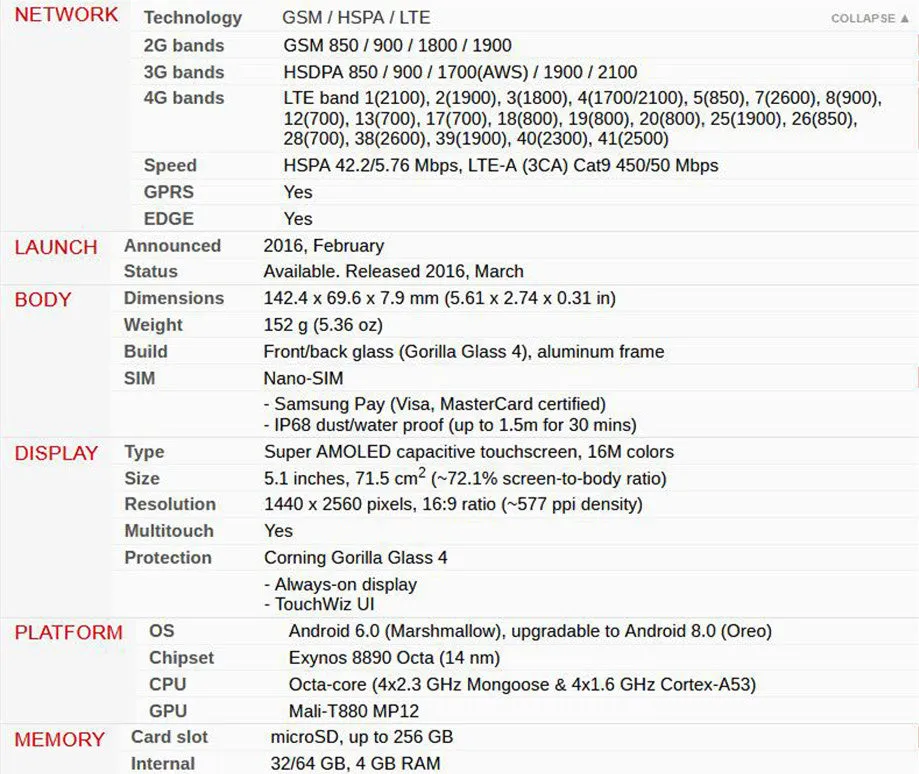This screenshot has height=774, width=919.
Task: Open the Card slot spec label
Action: tap(169, 737)
